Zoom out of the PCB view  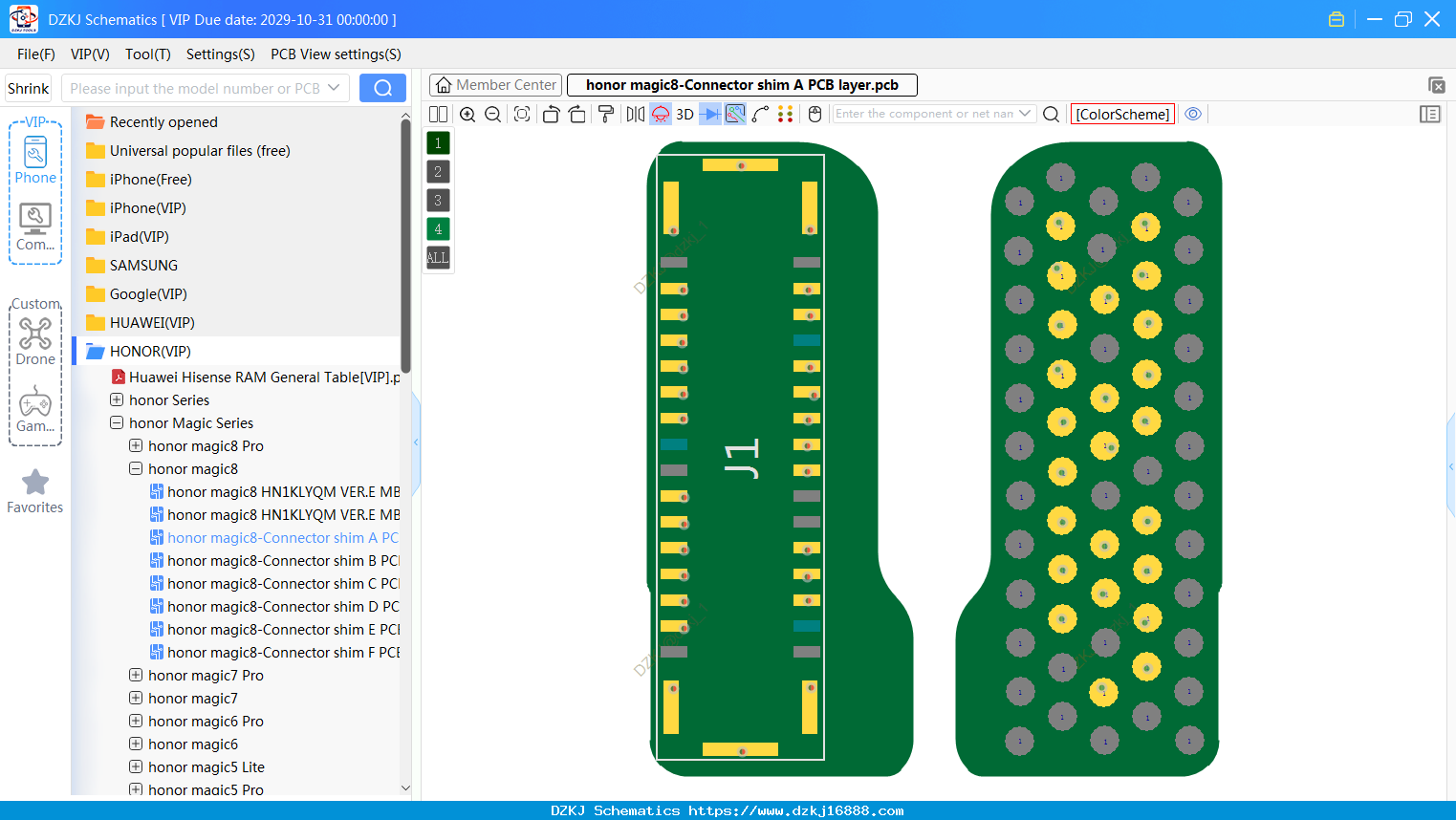pos(493,114)
